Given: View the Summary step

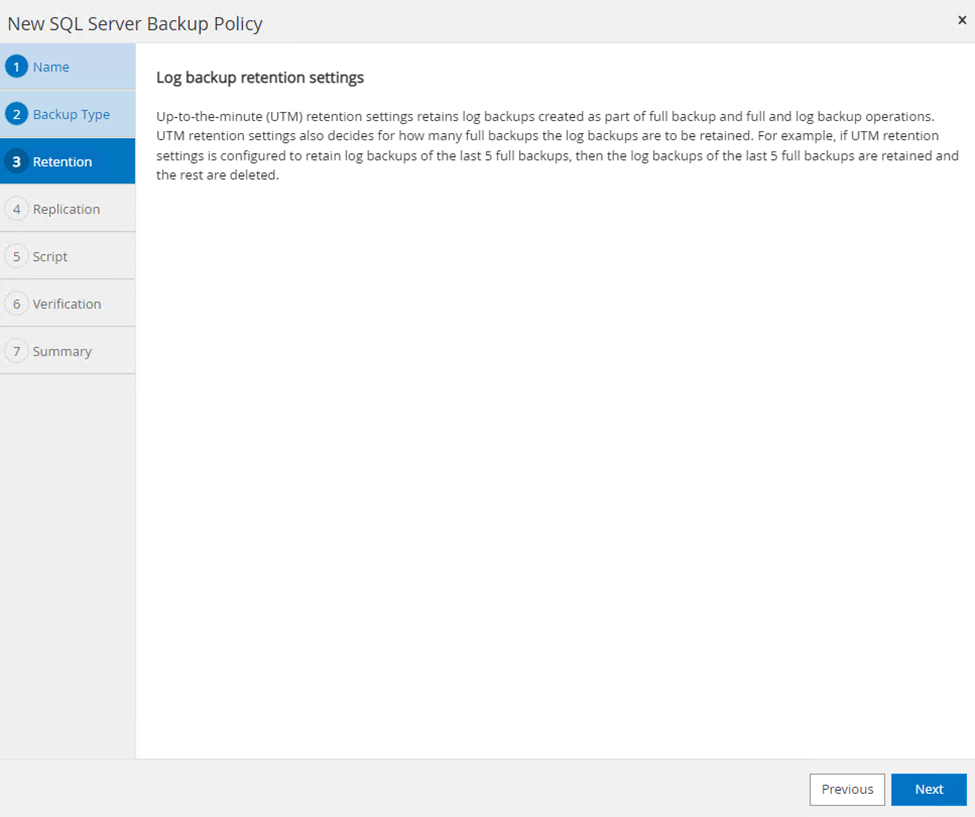Looking at the screenshot, I should [x=68, y=351].
